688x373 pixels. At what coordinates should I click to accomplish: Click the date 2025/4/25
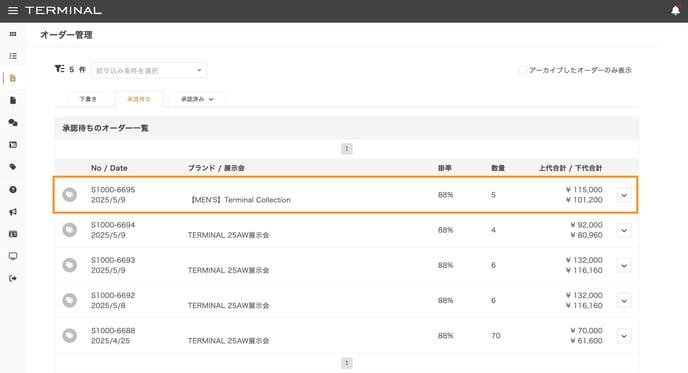point(110,341)
